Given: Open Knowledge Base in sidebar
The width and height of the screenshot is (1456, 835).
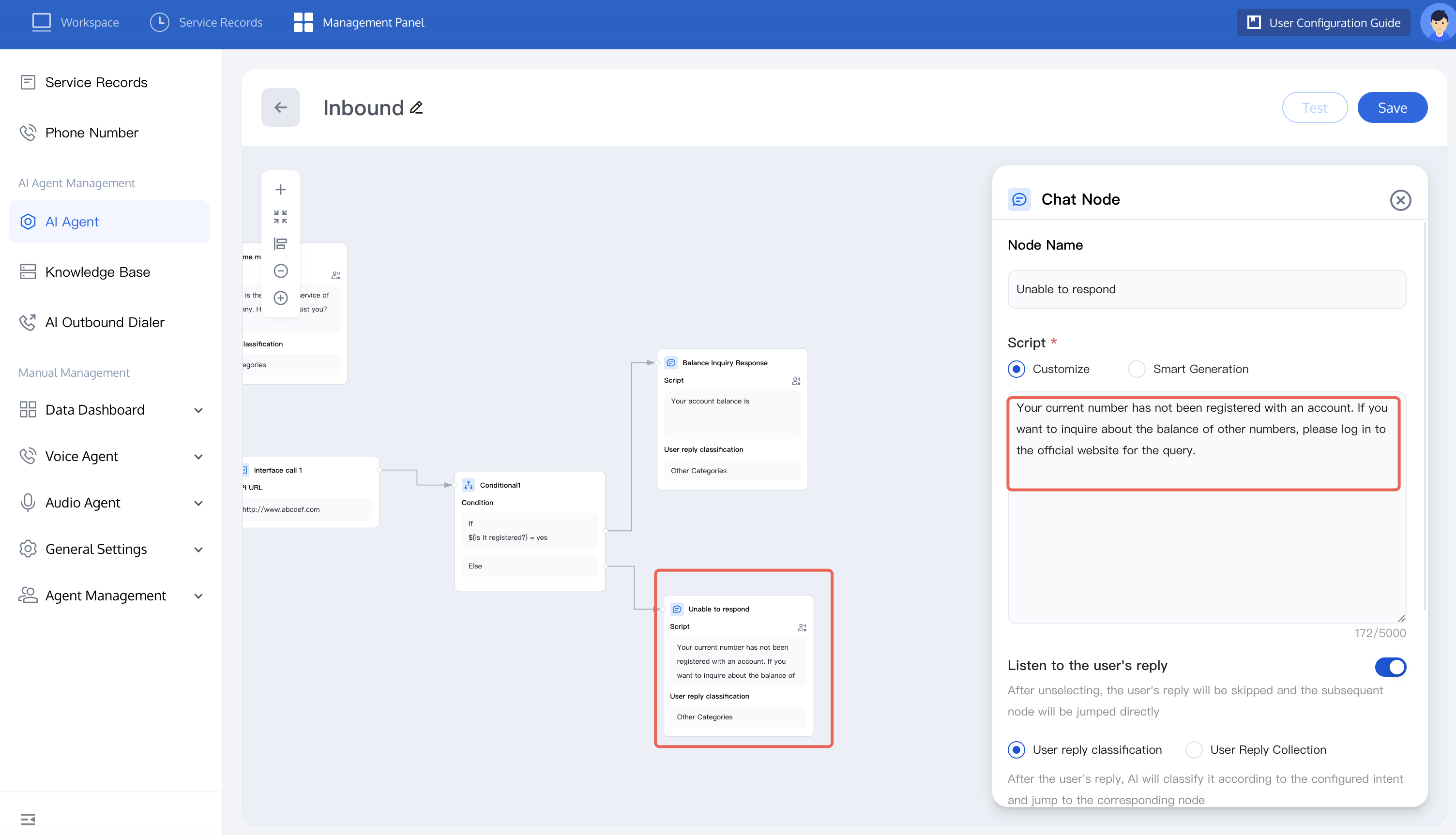Looking at the screenshot, I should point(97,272).
